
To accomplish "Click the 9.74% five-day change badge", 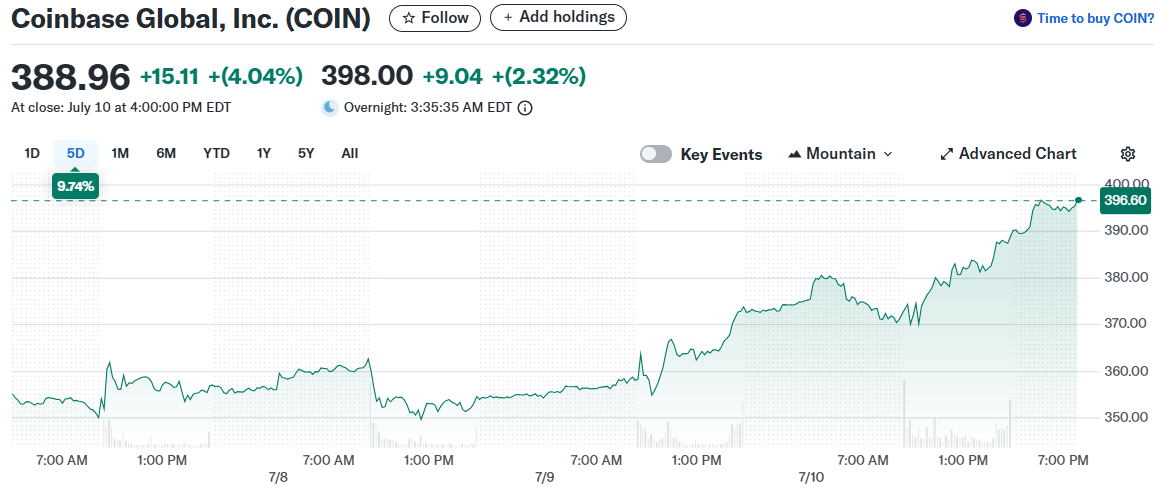I will [76, 186].
